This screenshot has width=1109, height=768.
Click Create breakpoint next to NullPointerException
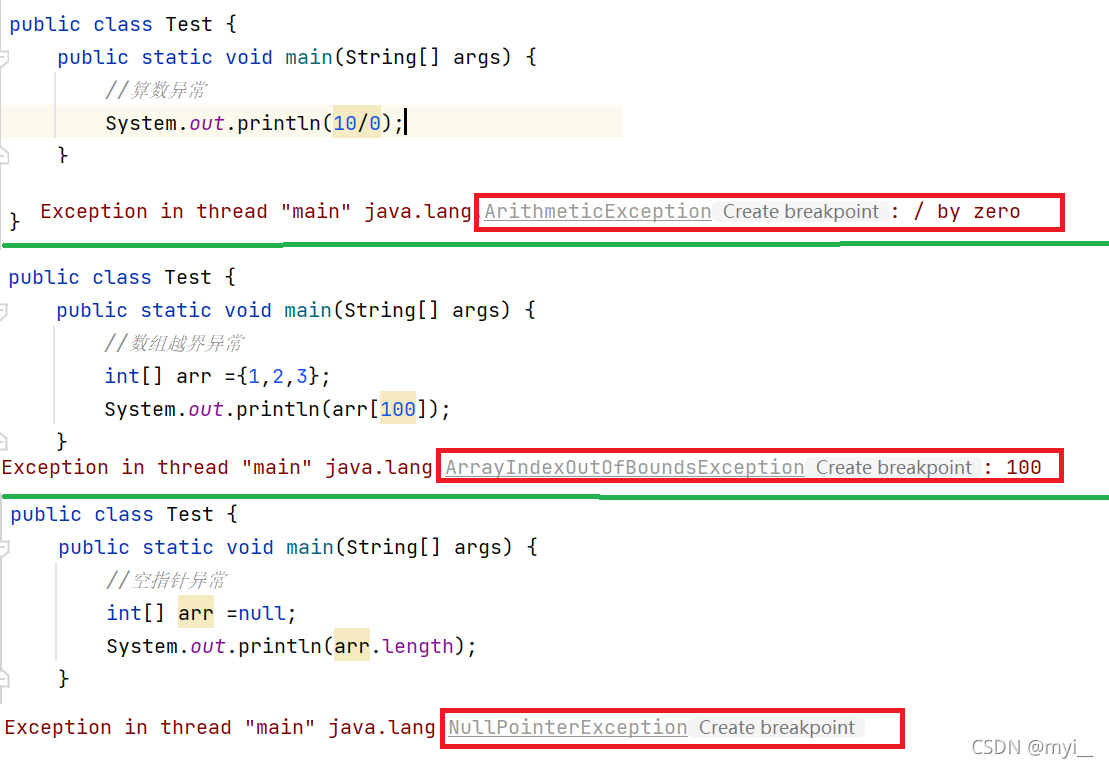click(x=777, y=728)
